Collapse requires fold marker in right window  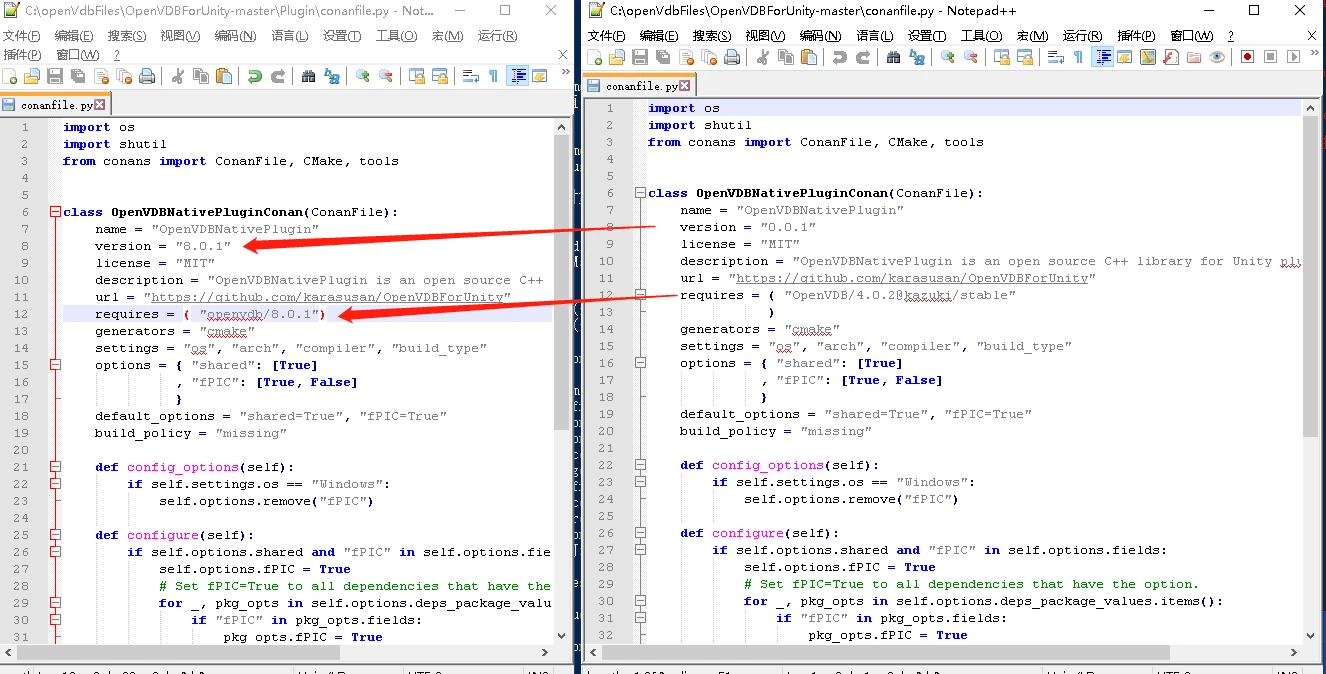pyautogui.click(x=640, y=295)
